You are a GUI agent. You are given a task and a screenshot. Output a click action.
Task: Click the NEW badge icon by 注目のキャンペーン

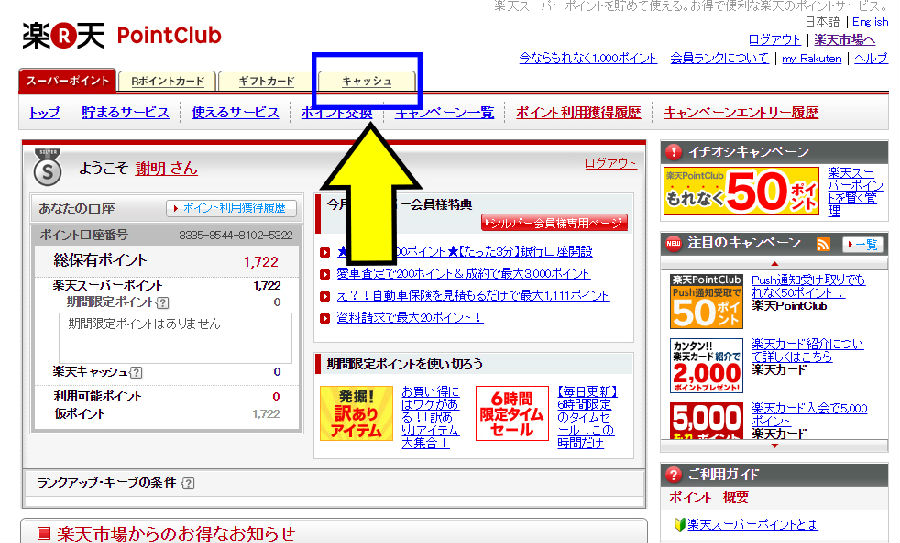pos(673,243)
